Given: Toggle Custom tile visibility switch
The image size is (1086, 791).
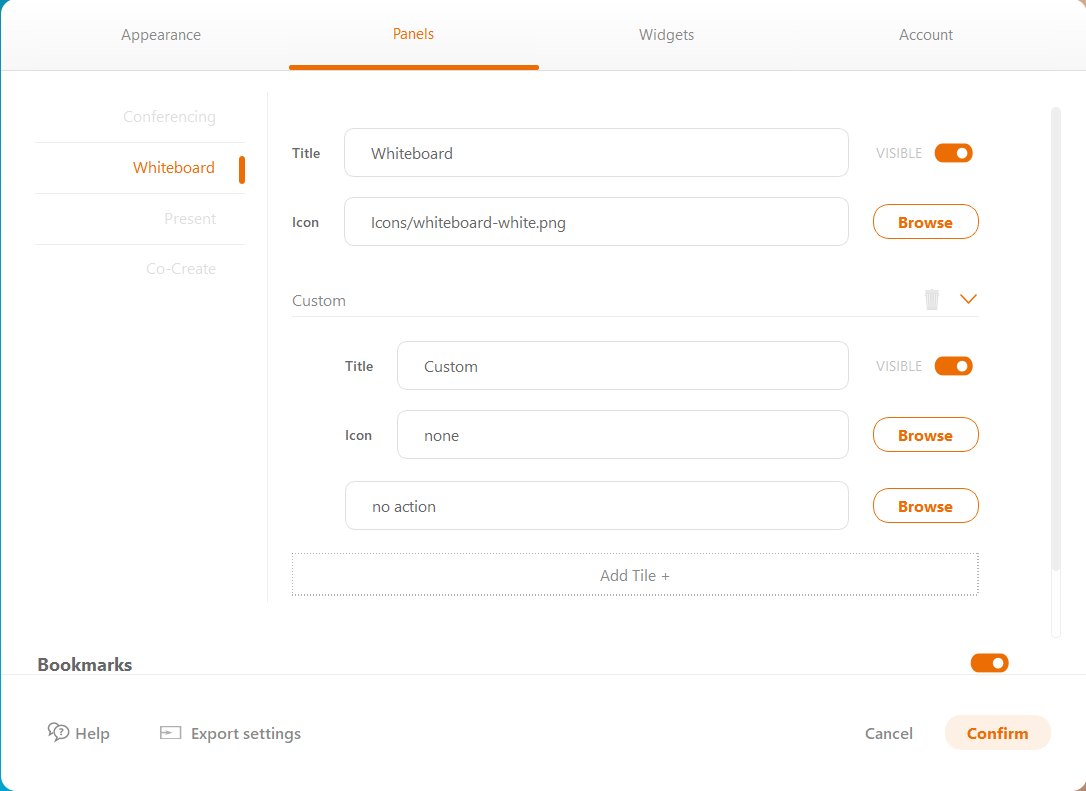Looking at the screenshot, I should pyautogui.click(x=953, y=366).
